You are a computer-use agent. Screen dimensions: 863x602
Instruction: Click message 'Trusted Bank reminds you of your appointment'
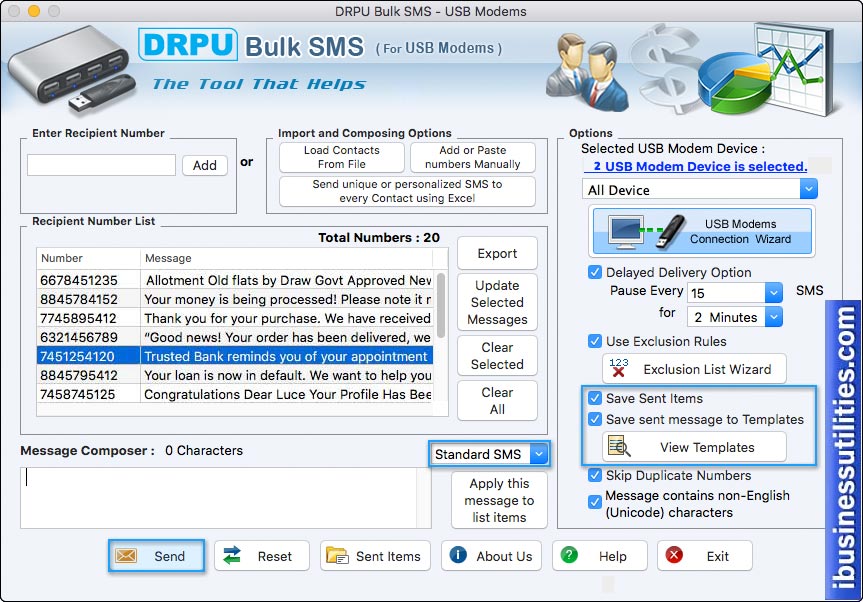(x=286, y=357)
